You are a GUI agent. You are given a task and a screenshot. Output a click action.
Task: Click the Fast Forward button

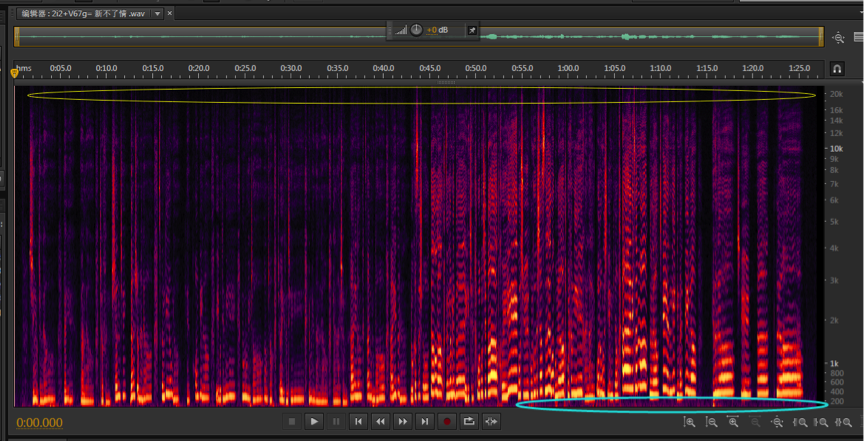click(x=402, y=422)
